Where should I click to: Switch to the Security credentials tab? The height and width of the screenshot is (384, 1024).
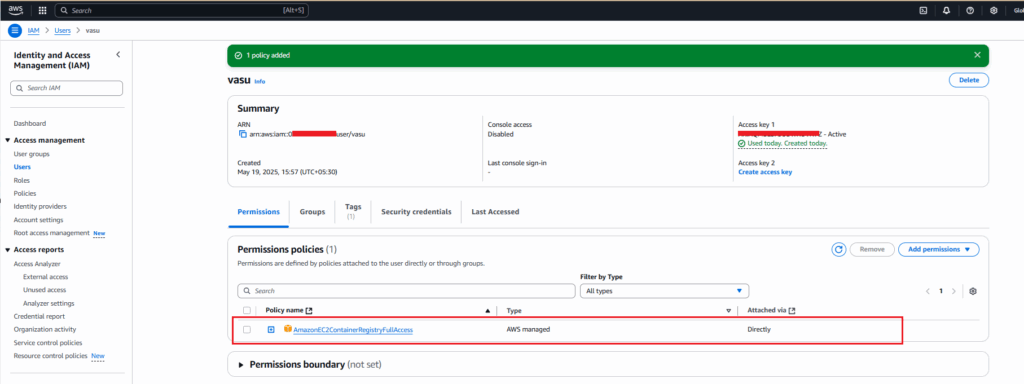click(x=416, y=212)
